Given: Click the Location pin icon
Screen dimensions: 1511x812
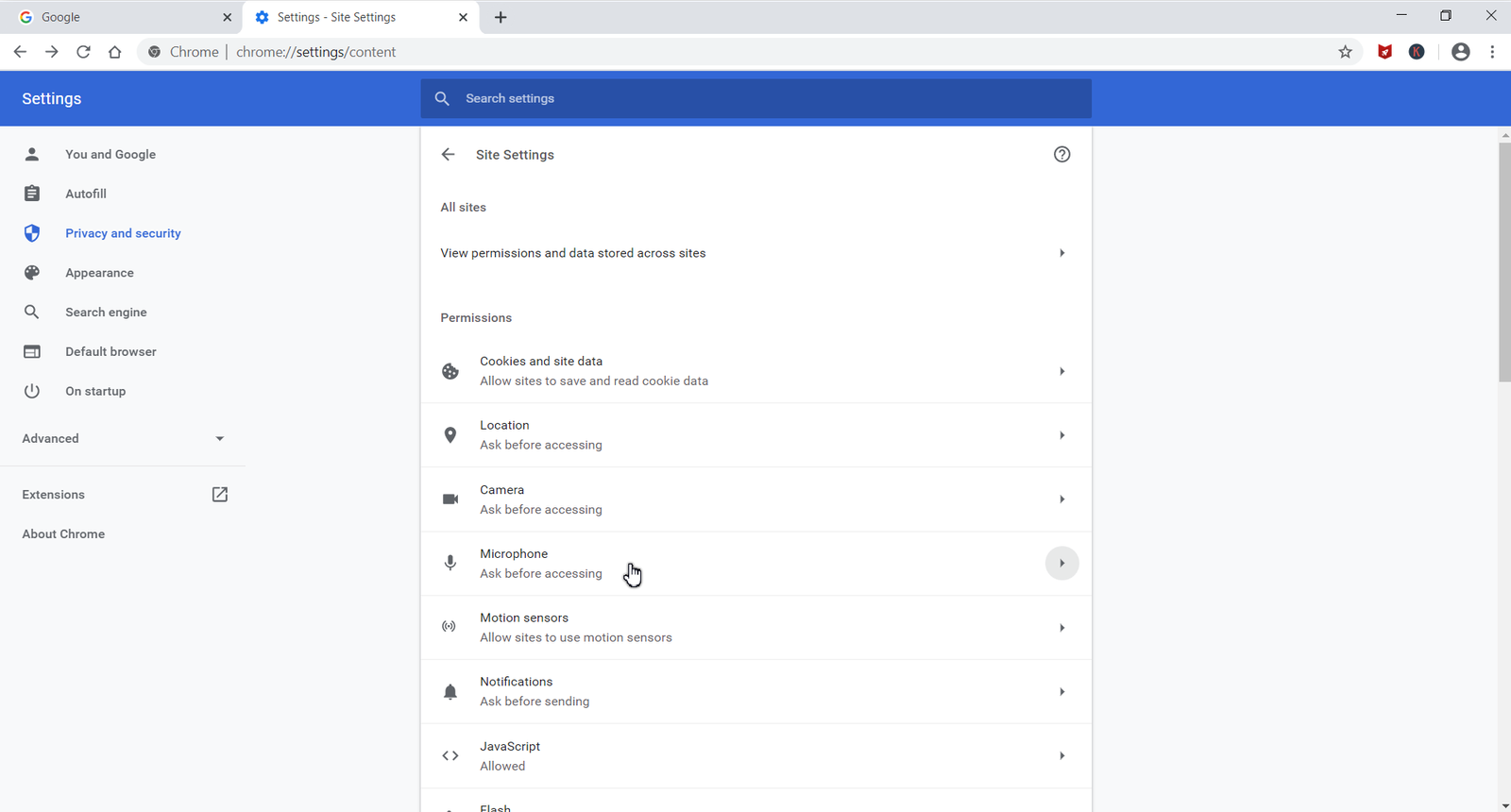Looking at the screenshot, I should (x=450, y=435).
